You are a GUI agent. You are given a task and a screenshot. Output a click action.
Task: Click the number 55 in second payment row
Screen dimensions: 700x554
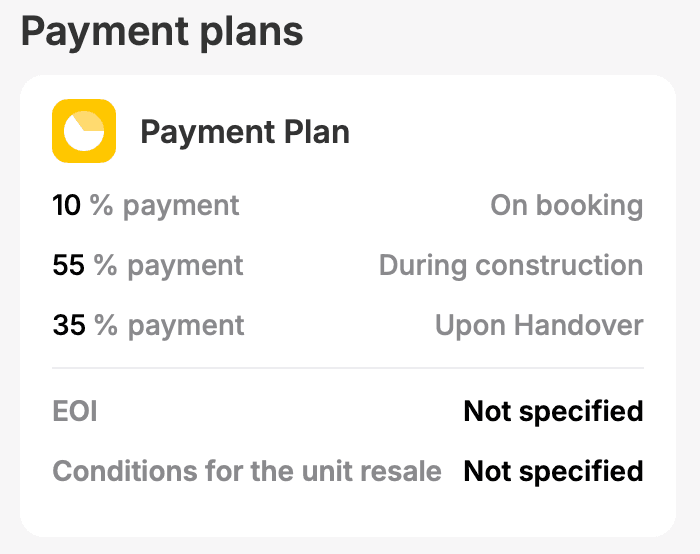point(68,265)
